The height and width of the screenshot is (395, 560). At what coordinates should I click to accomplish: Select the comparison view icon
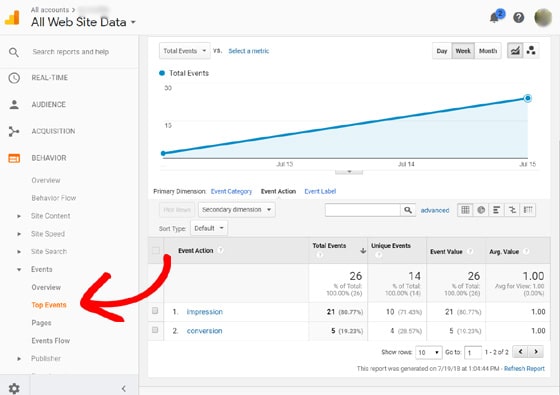click(x=512, y=210)
